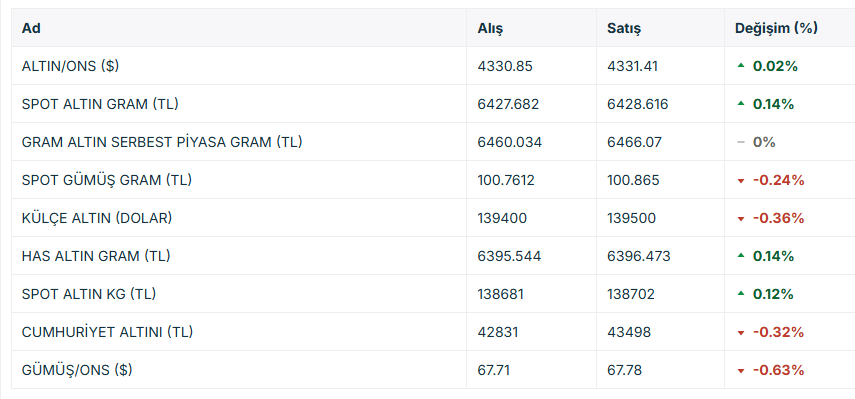Viewport: 855px width, 399px height.
Task: Click the gray dash icon beside 0%
Action: [x=740, y=142]
